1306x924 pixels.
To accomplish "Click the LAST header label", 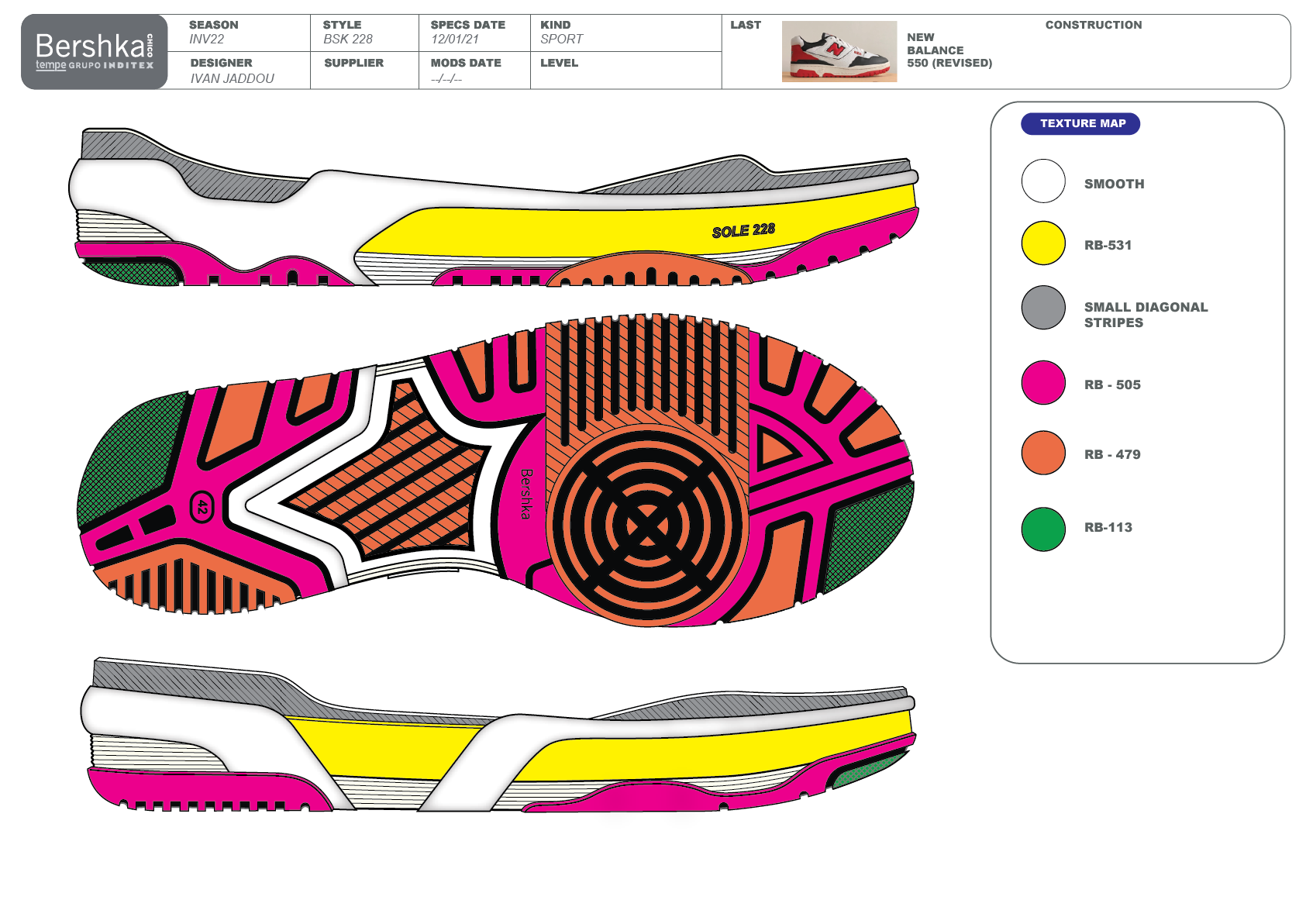I will pos(746,25).
